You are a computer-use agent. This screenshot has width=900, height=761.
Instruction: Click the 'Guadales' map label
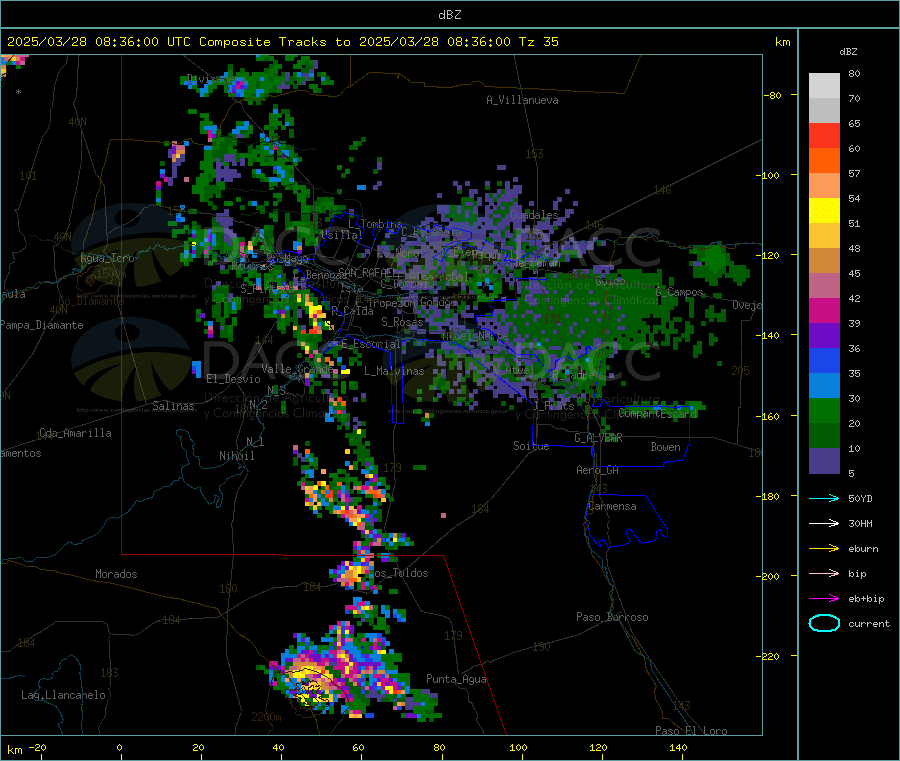point(534,215)
